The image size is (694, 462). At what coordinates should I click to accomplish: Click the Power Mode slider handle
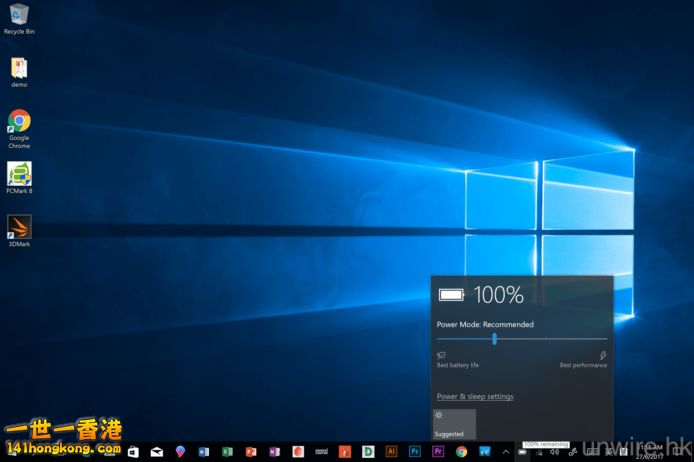(494, 339)
